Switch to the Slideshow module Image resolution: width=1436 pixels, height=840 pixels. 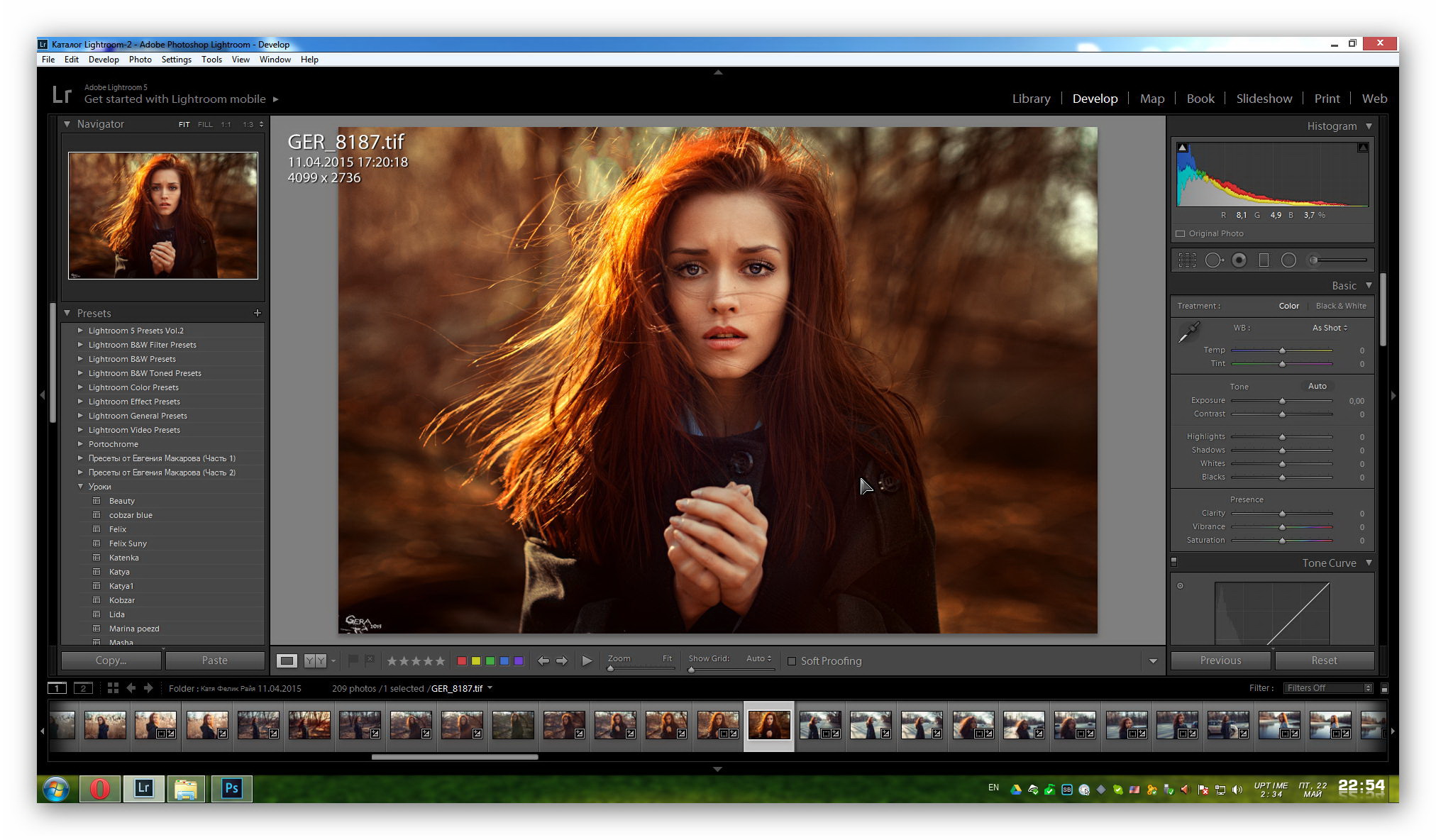(x=1264, y=99)
